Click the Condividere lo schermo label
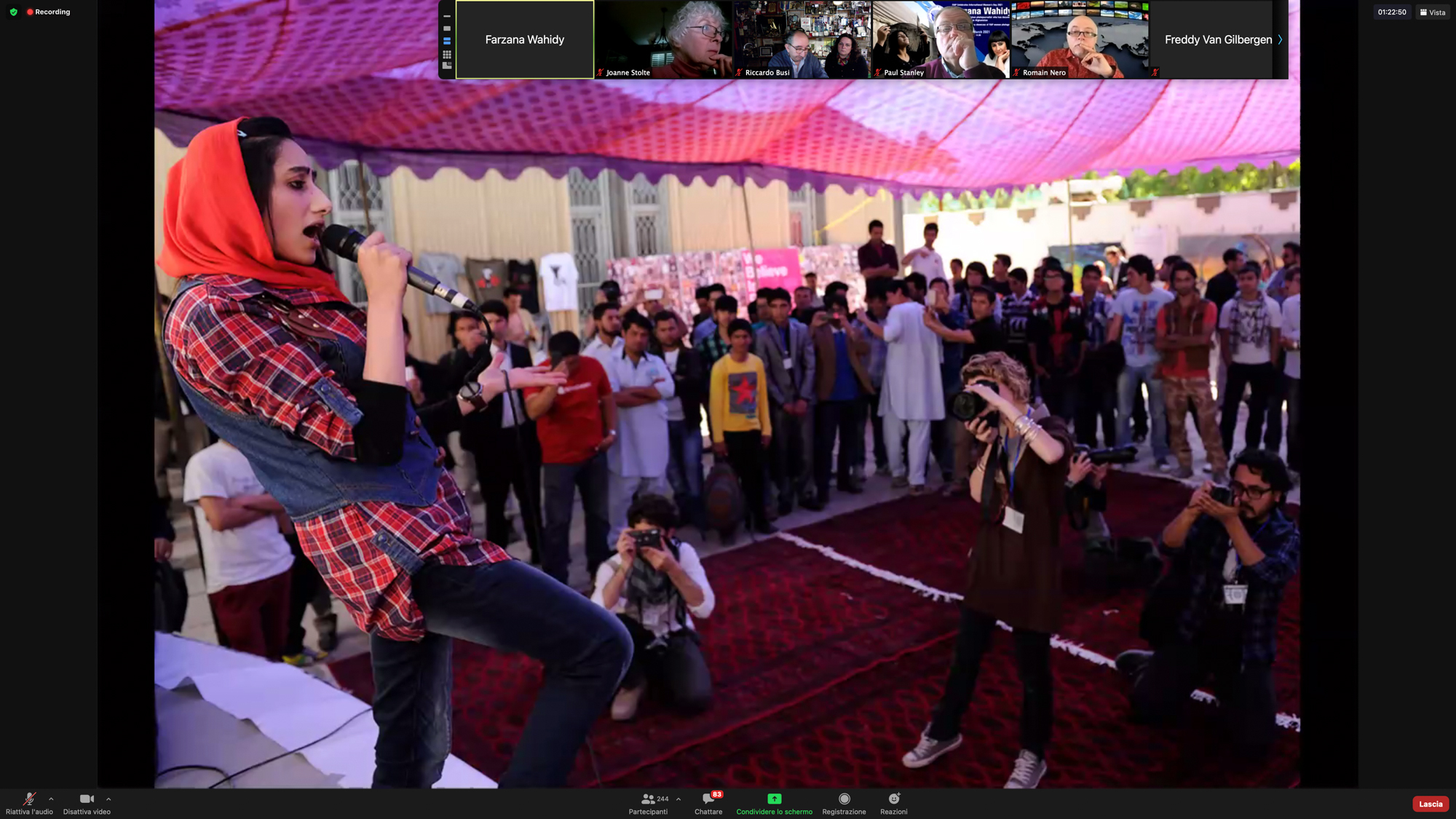Image resolution: width=1456 pixels, height=819 pixels. 774,812
